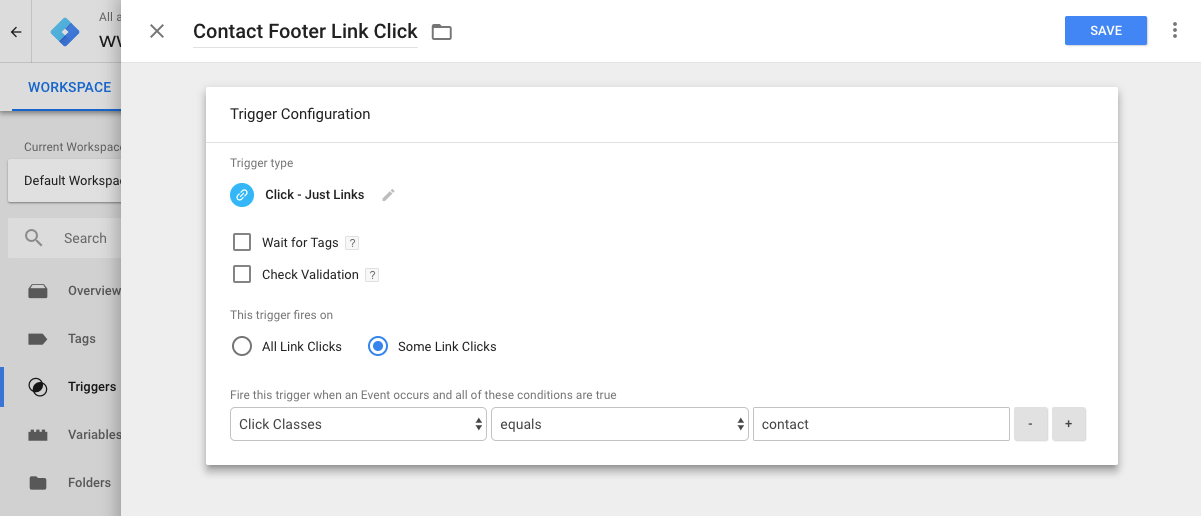Open the three-dot more options menu

click(x=1175, y=31)
